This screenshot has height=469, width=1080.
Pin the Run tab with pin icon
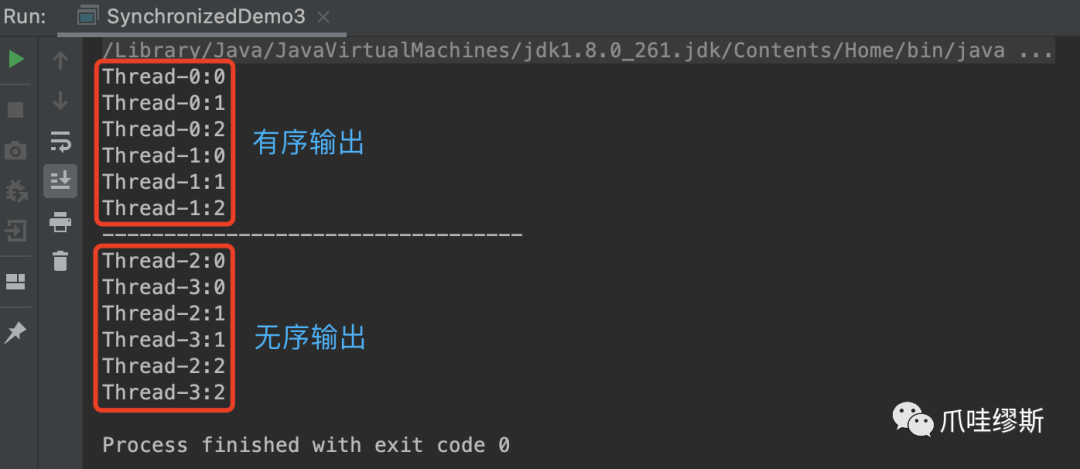tap(15, 333)
